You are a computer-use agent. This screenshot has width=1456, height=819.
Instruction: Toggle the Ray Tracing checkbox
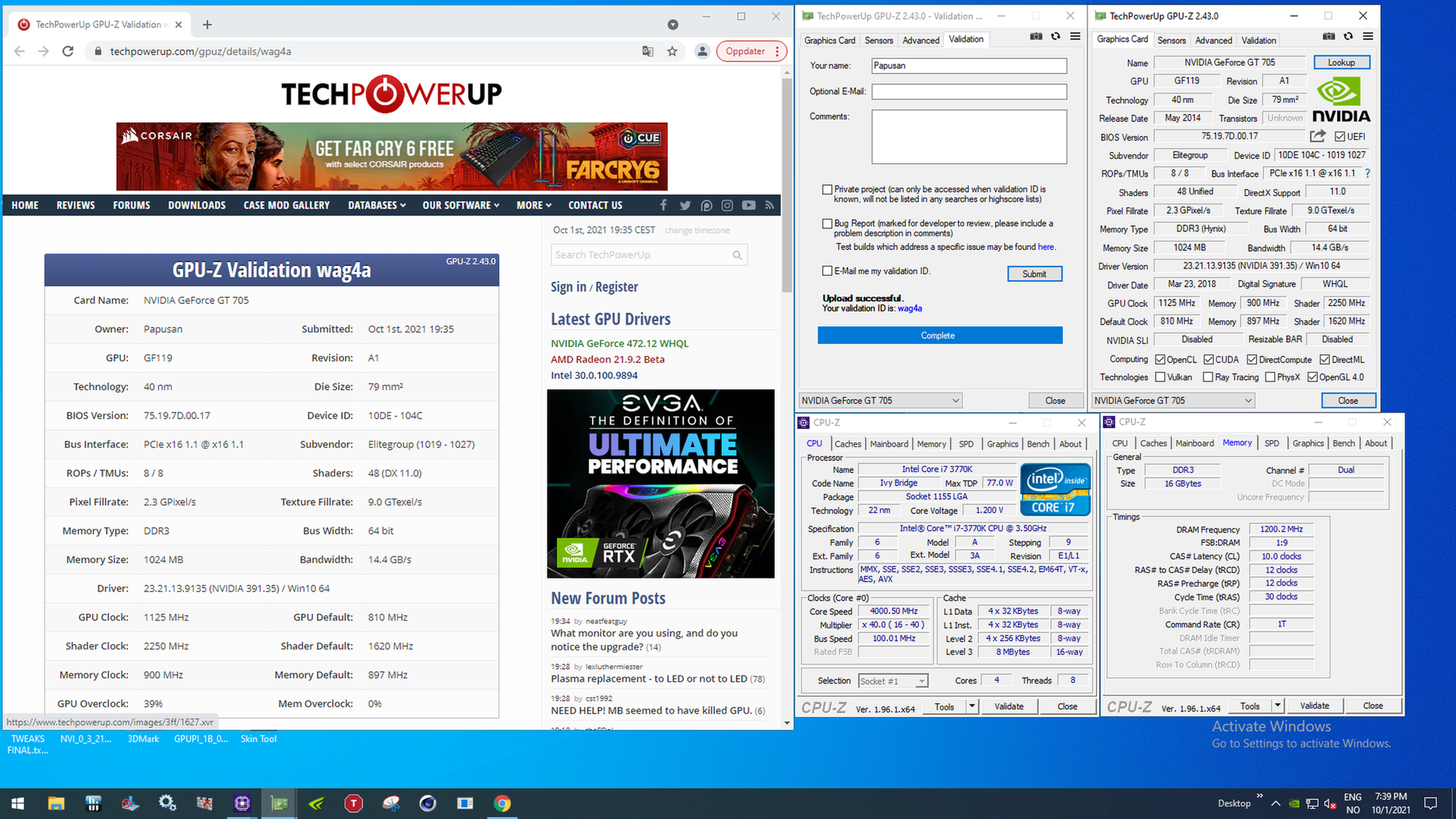(1208, 377)
